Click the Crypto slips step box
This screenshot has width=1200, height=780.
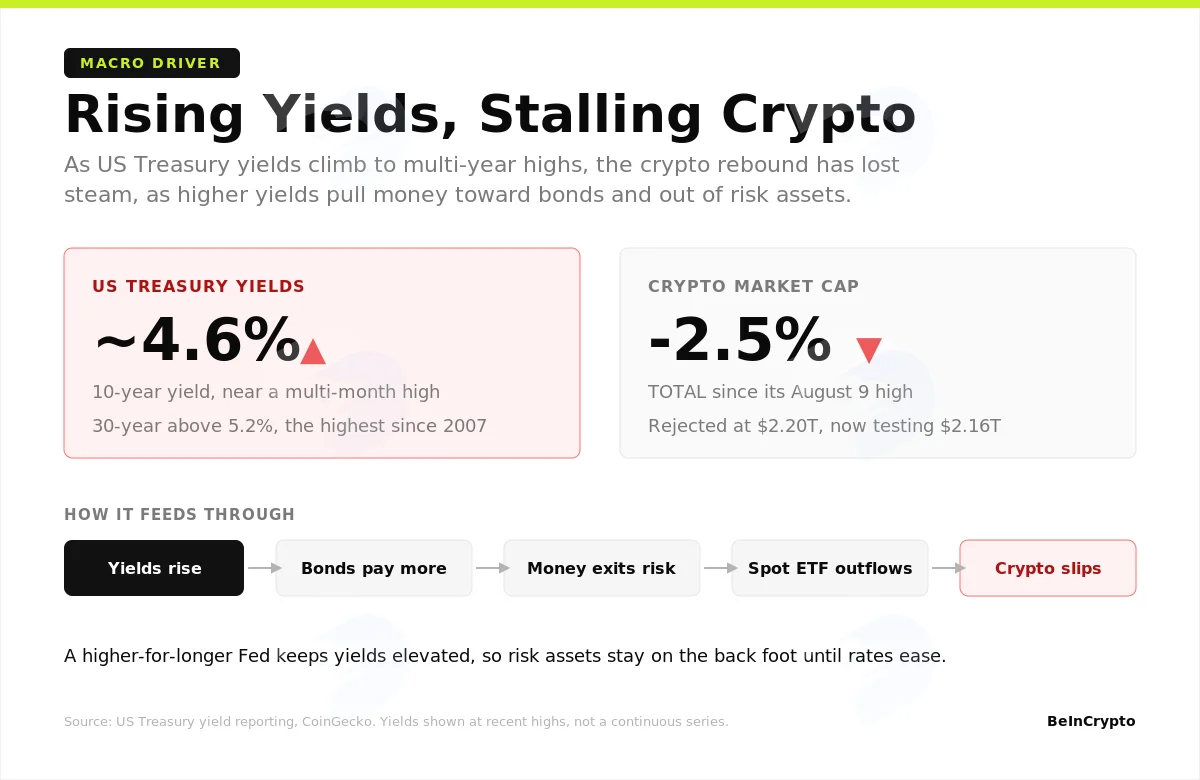click(x=1048, y=568)
